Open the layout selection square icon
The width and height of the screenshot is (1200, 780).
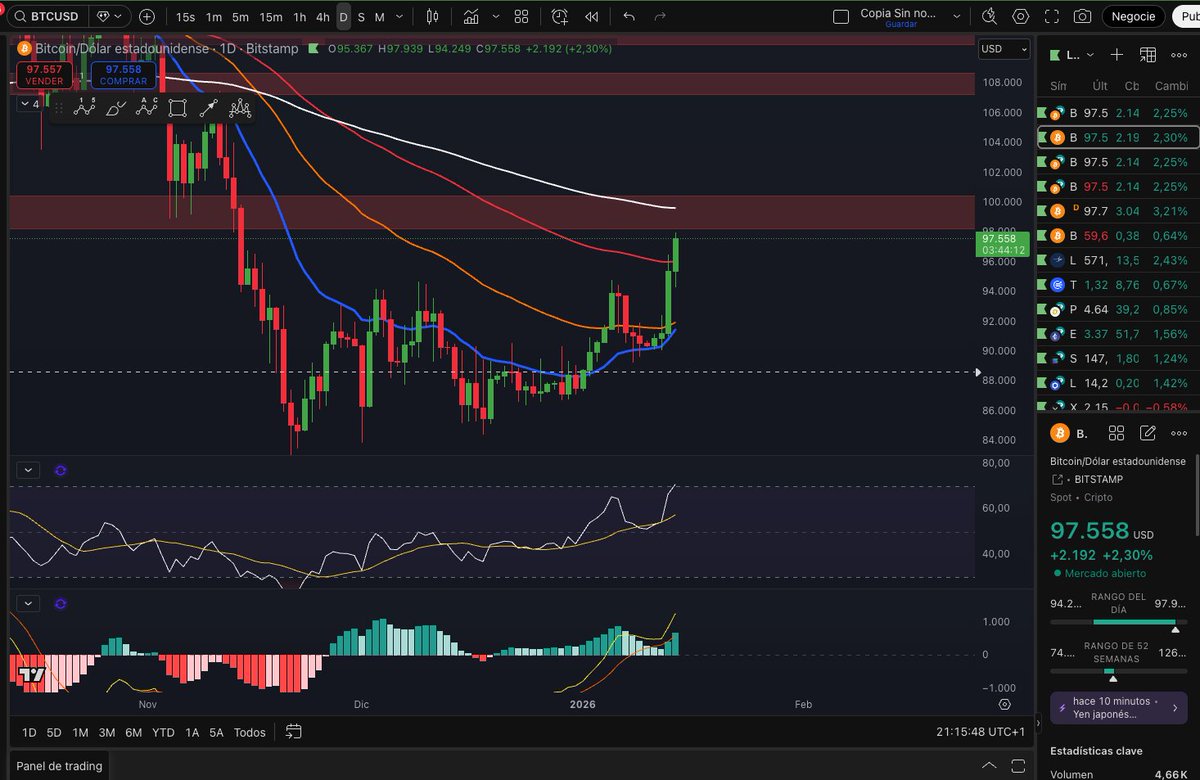(841, 16)
